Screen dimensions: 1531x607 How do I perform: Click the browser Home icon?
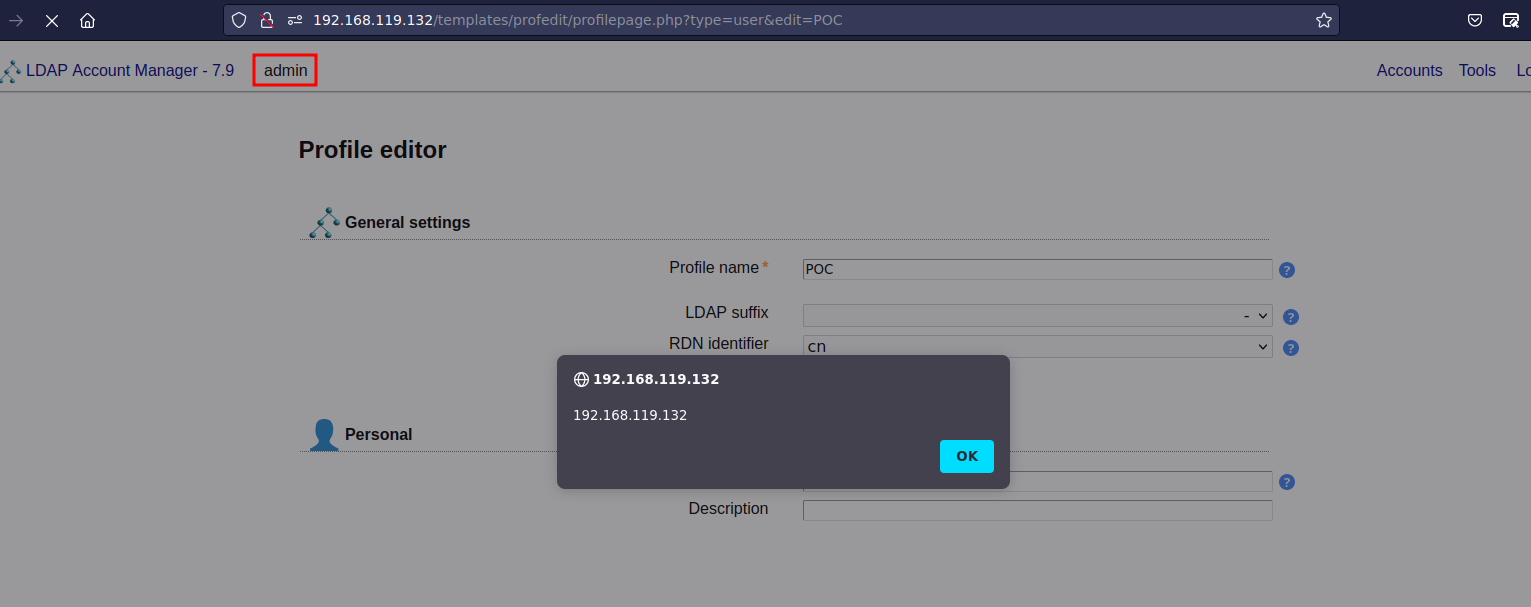tap(87, 20)
